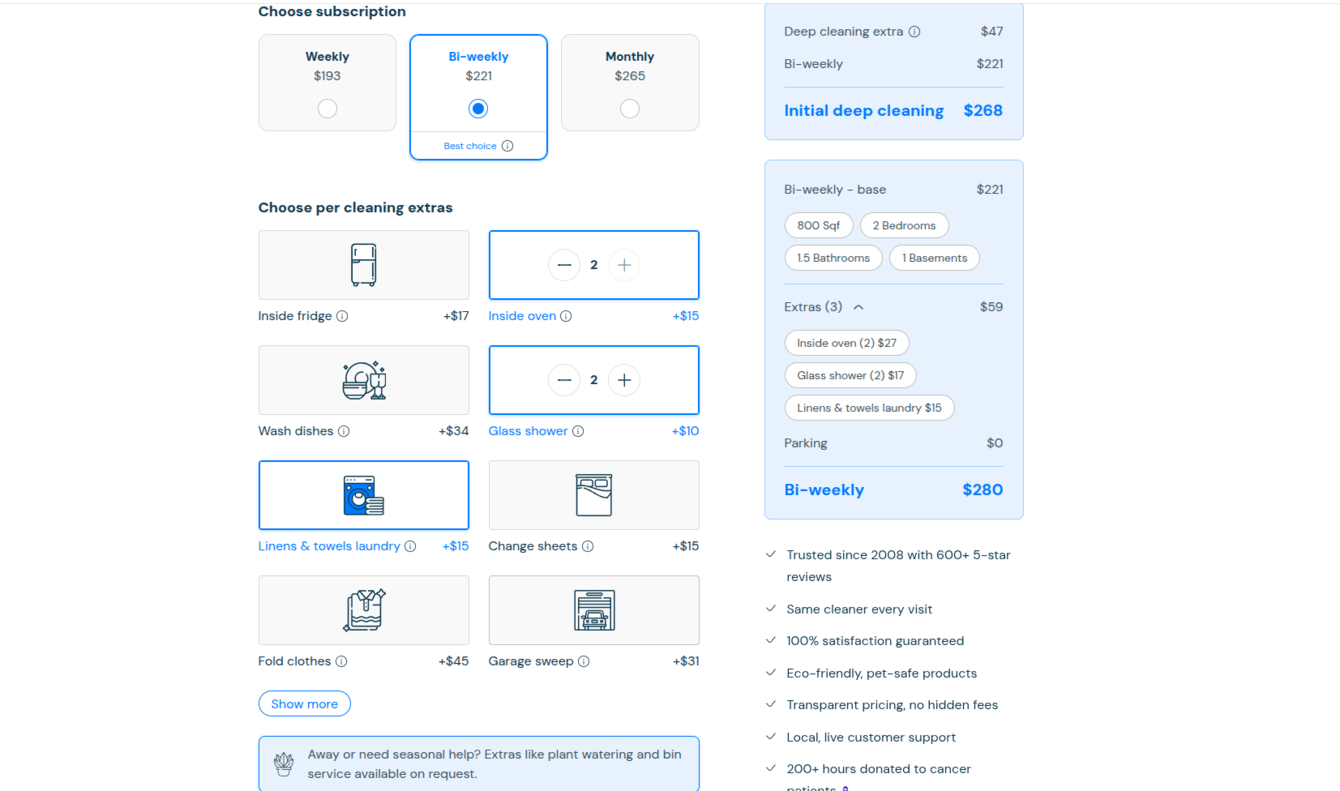The width and height of the screenshot is (1340, 791).
Task: Click the 2 Bedrooms summary chip
Action: 904,226
